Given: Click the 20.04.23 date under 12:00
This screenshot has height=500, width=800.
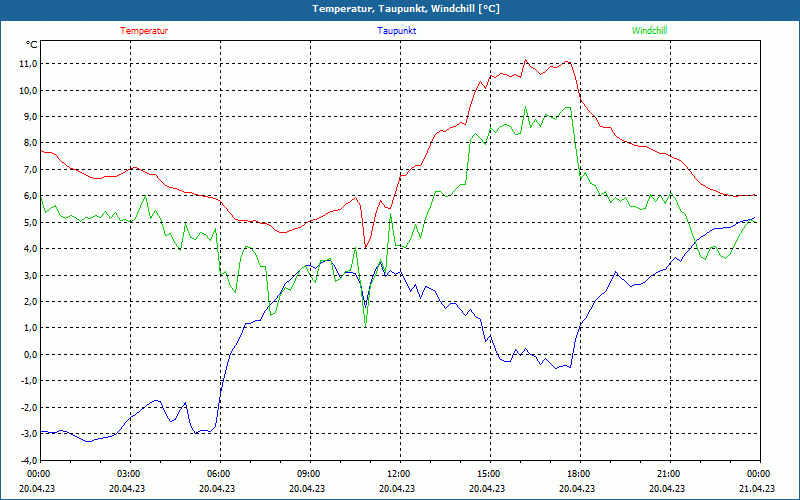Looking at the screenshot, I should (x=397, y=488).
